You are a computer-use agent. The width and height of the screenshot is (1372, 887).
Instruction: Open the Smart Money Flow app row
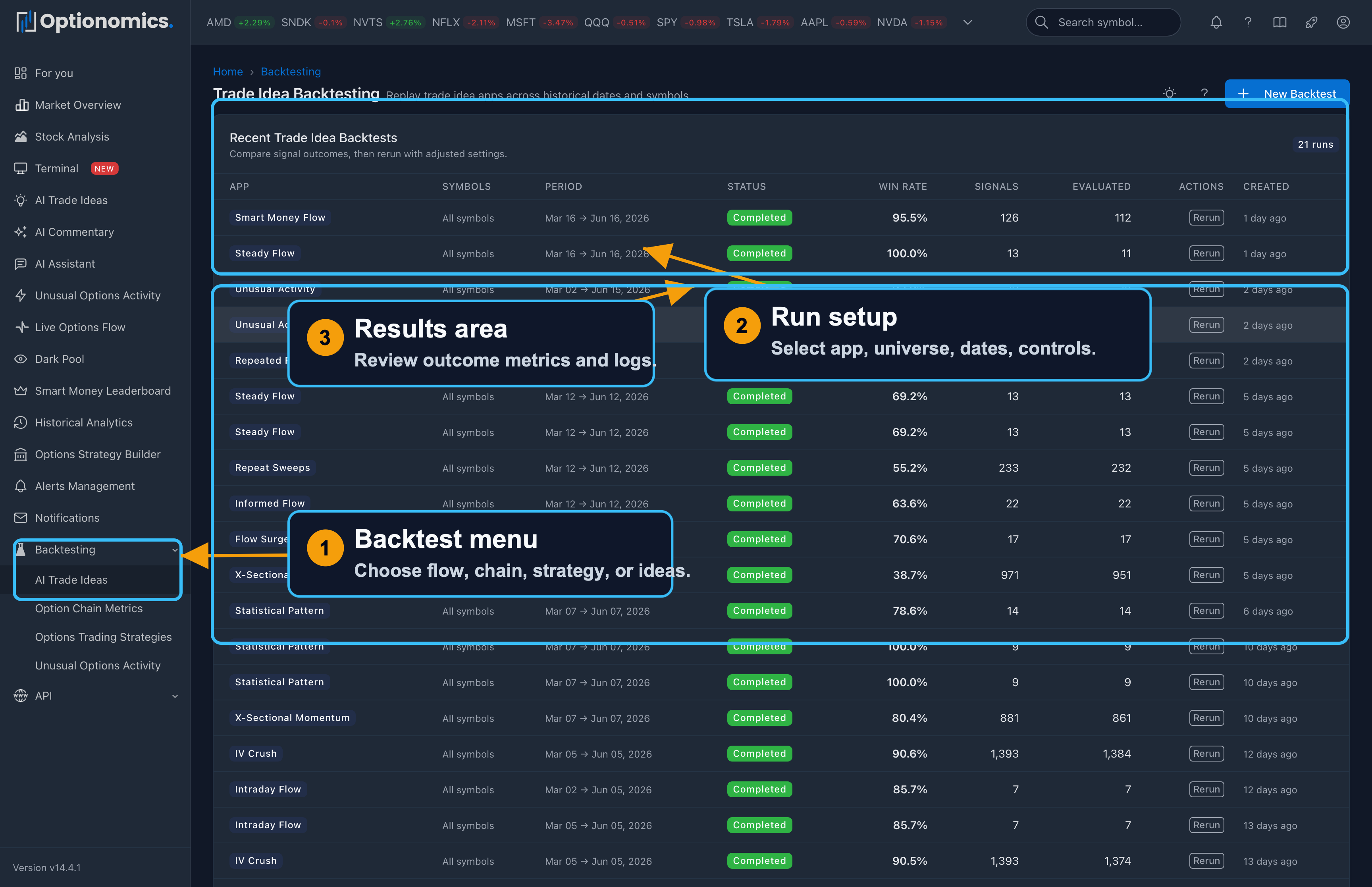tap(280, 218)
